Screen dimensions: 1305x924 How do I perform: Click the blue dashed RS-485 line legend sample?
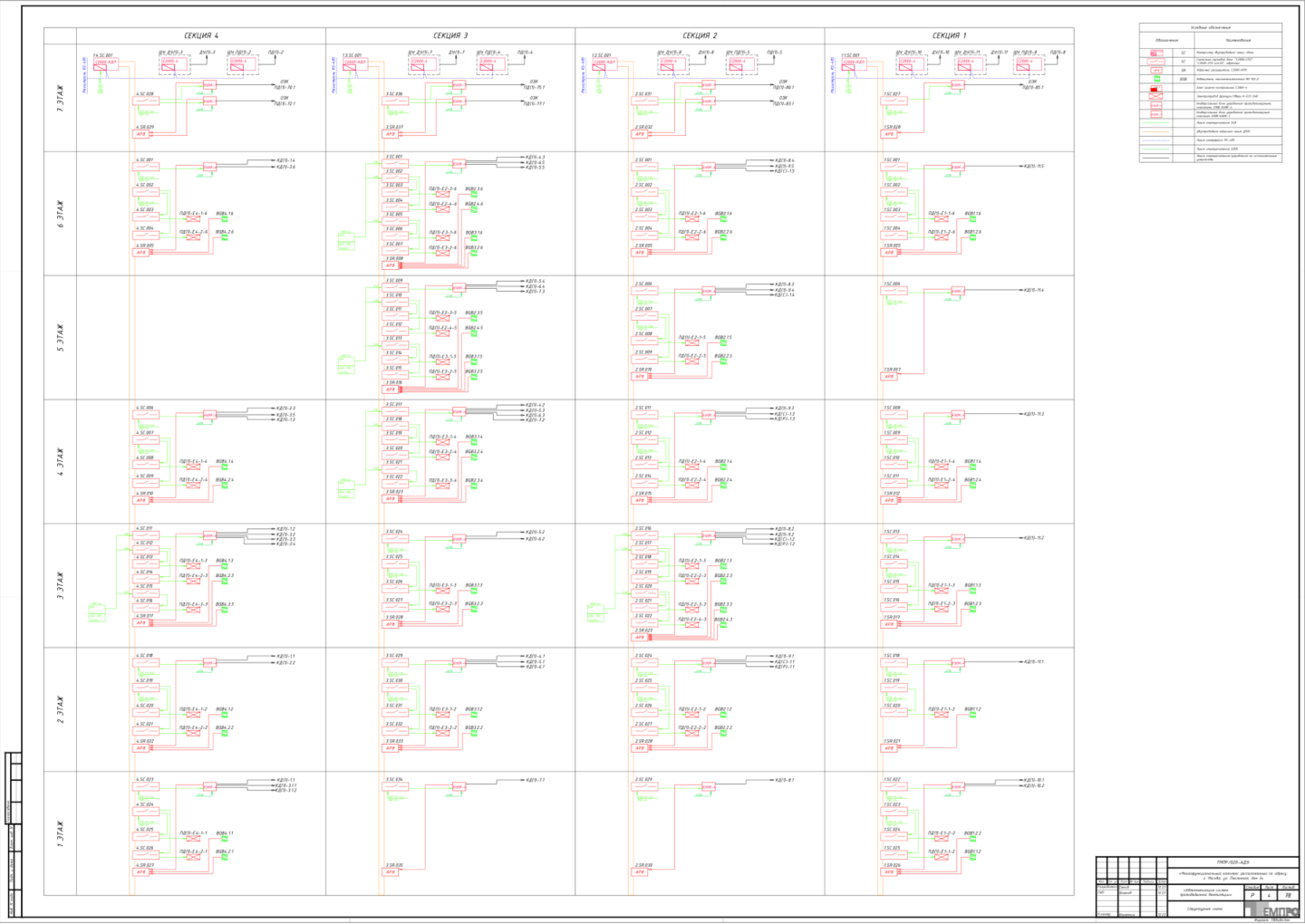pos(1155,140)
